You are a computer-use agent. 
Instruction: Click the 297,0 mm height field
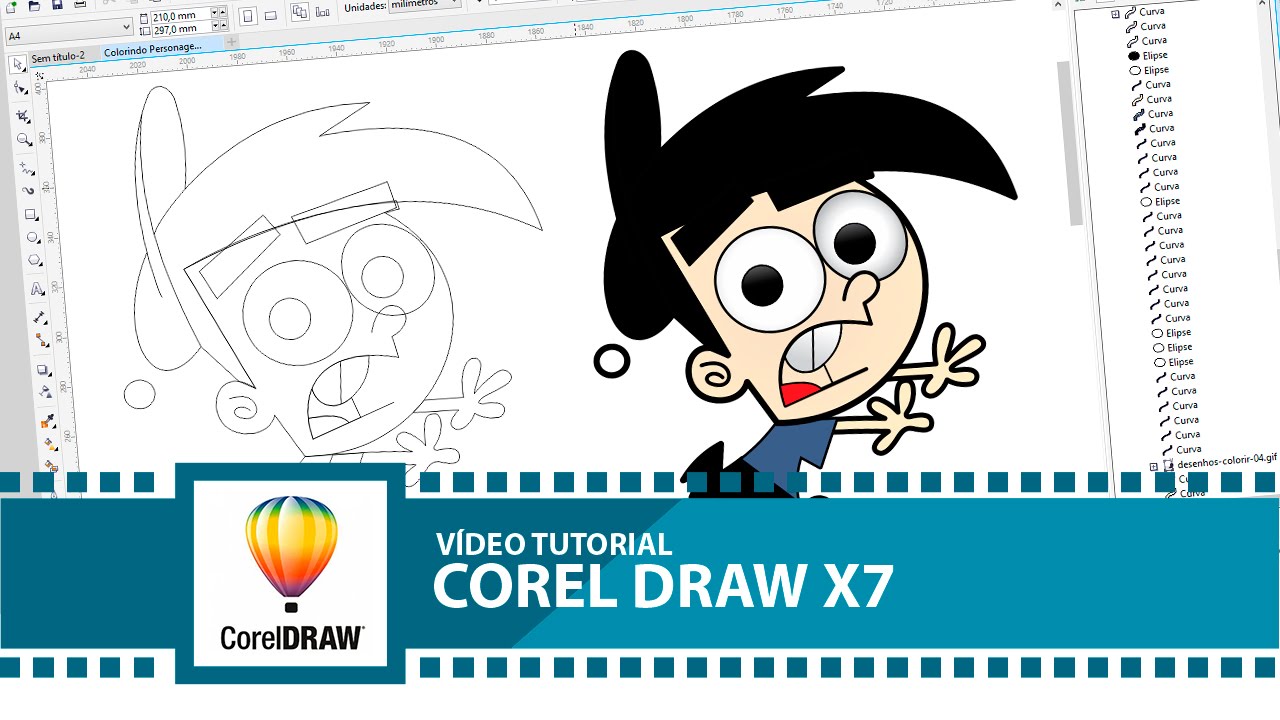coord(180,29)
